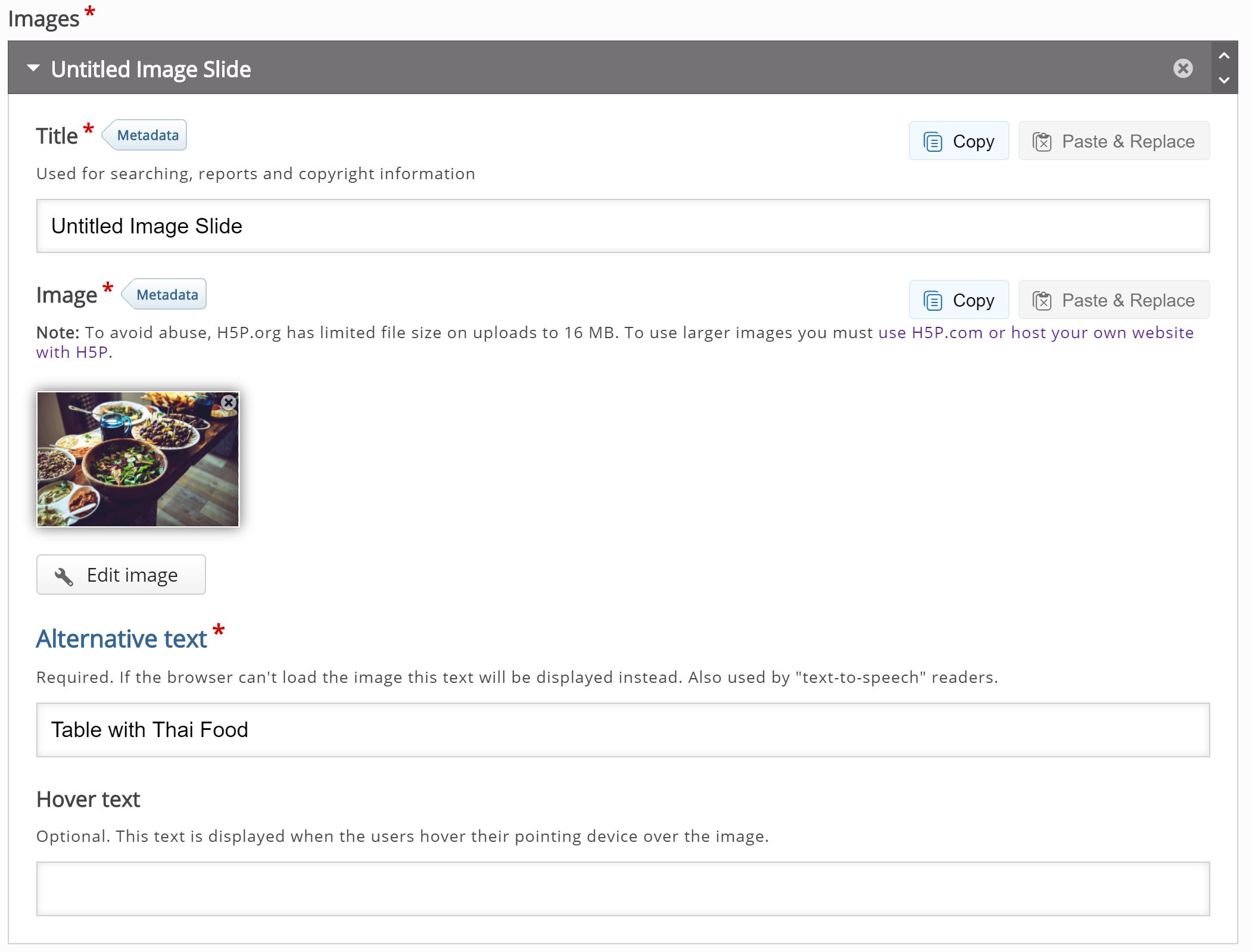1252x952 pixels.
Task: Open the Edit image tool
Action: point(121,575)
